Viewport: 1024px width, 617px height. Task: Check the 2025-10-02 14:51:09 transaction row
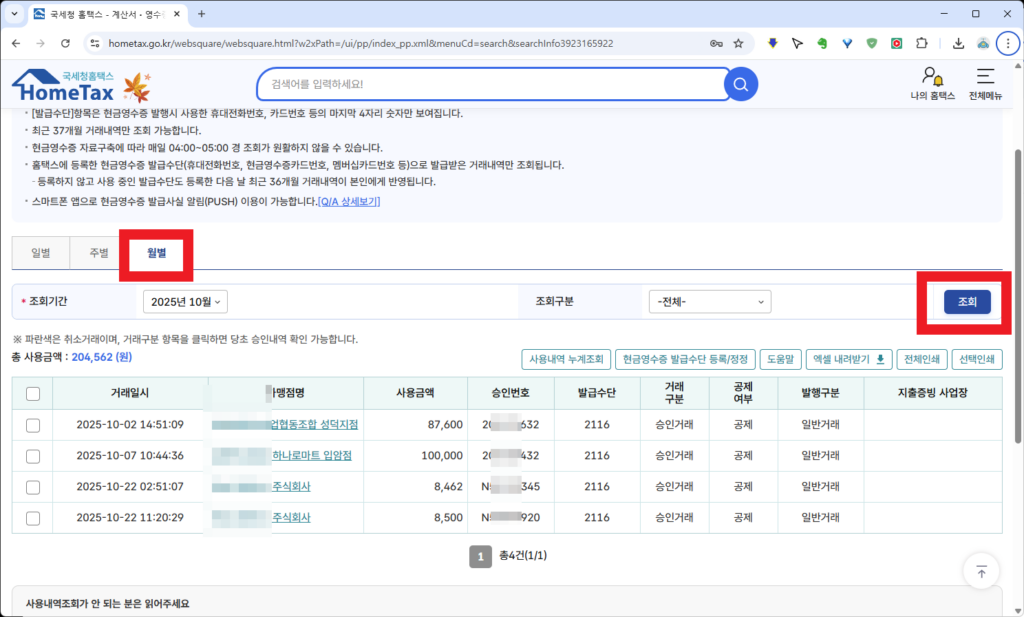(x=33, y=425)
